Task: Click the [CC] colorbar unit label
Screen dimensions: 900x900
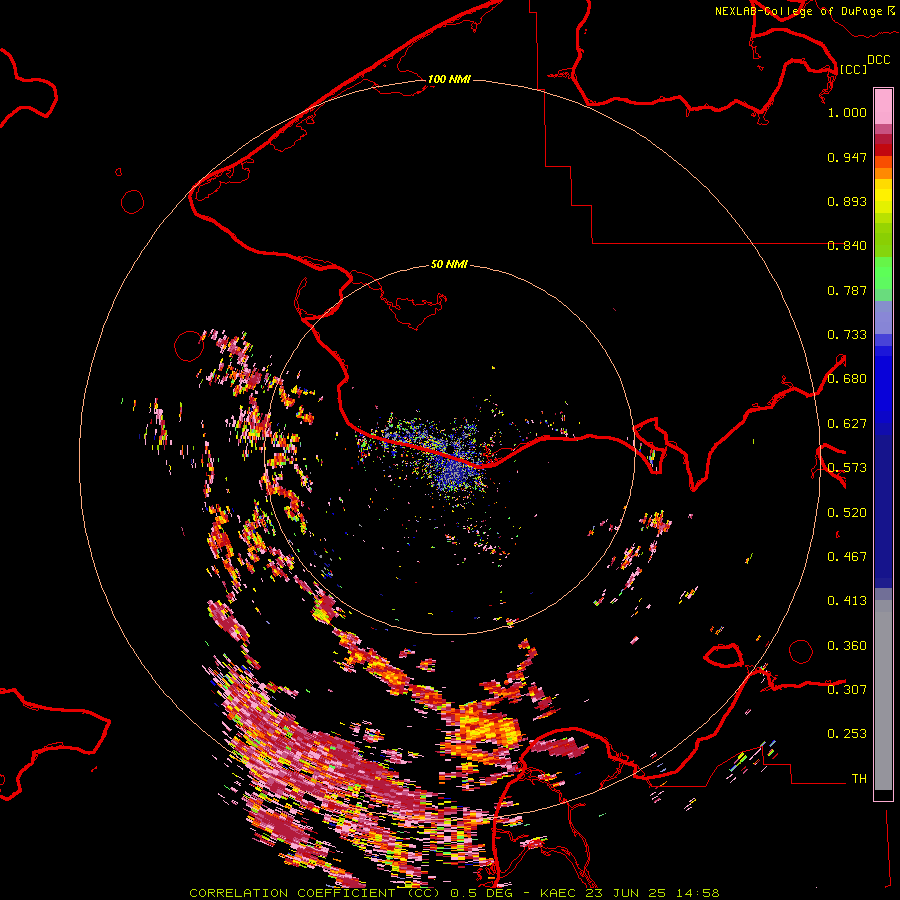Action: (x=853, y=69)
